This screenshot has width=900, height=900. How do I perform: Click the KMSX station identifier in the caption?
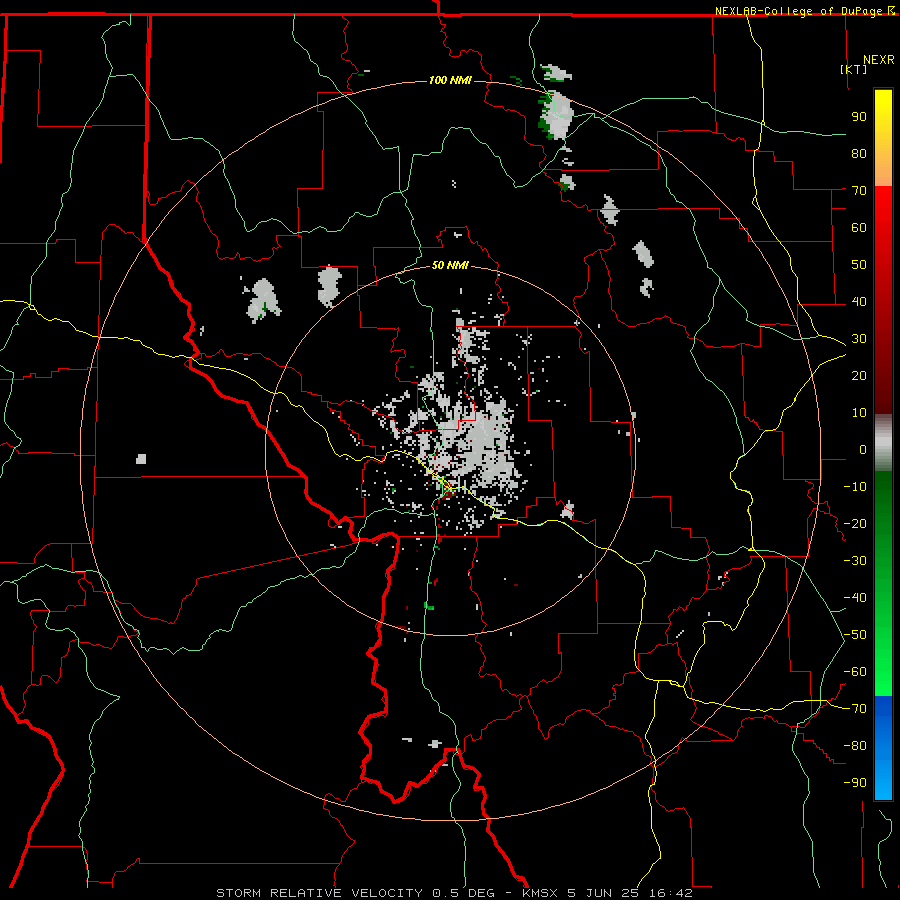click(539, 893)
